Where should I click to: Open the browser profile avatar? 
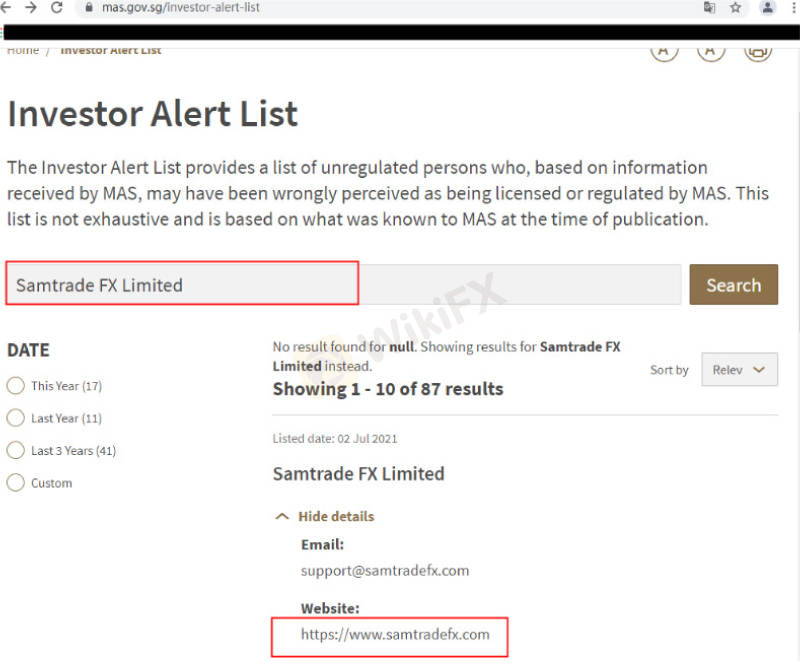click(x=767, y=7)
